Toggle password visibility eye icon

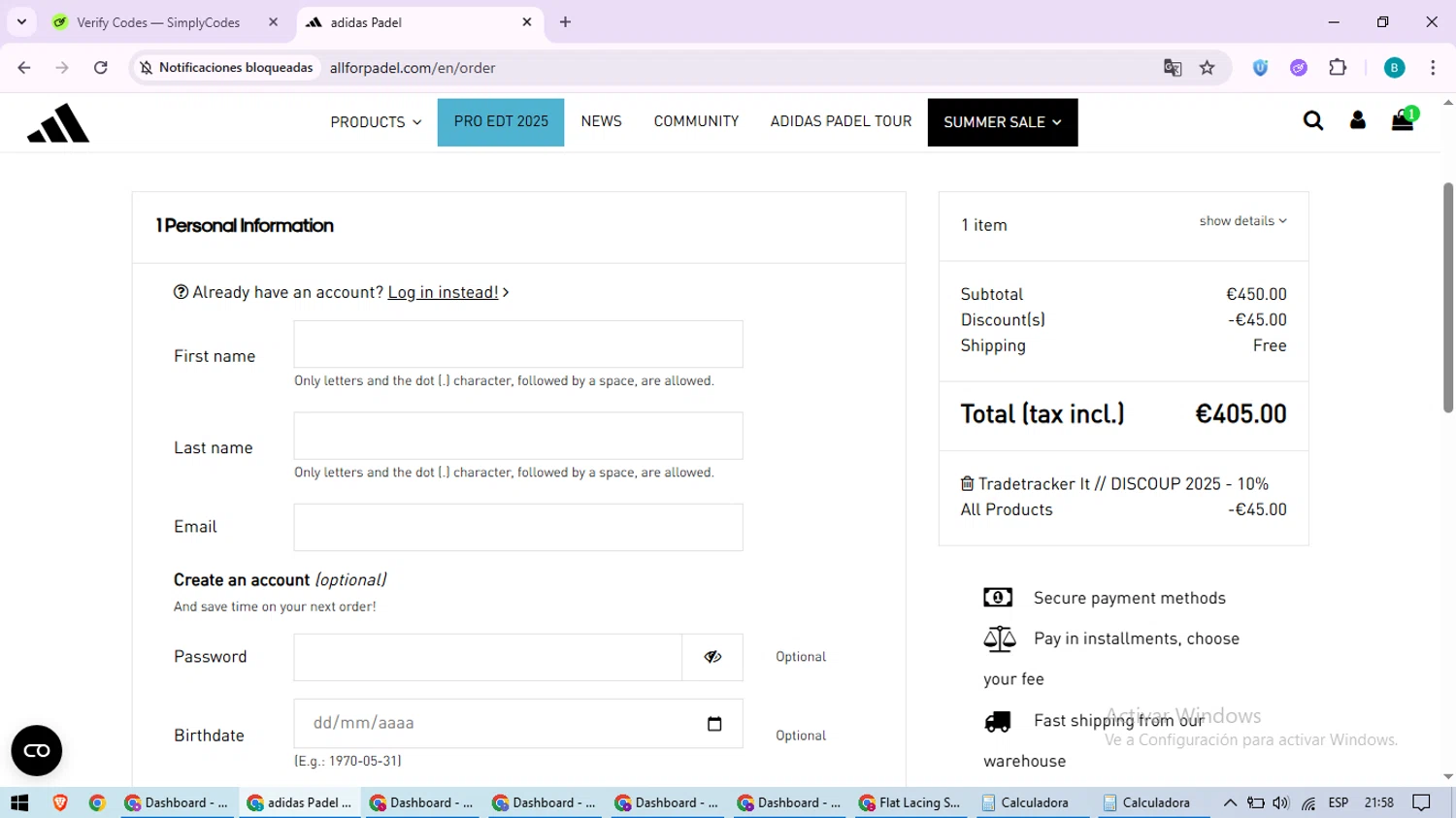[x=712, y=657]
